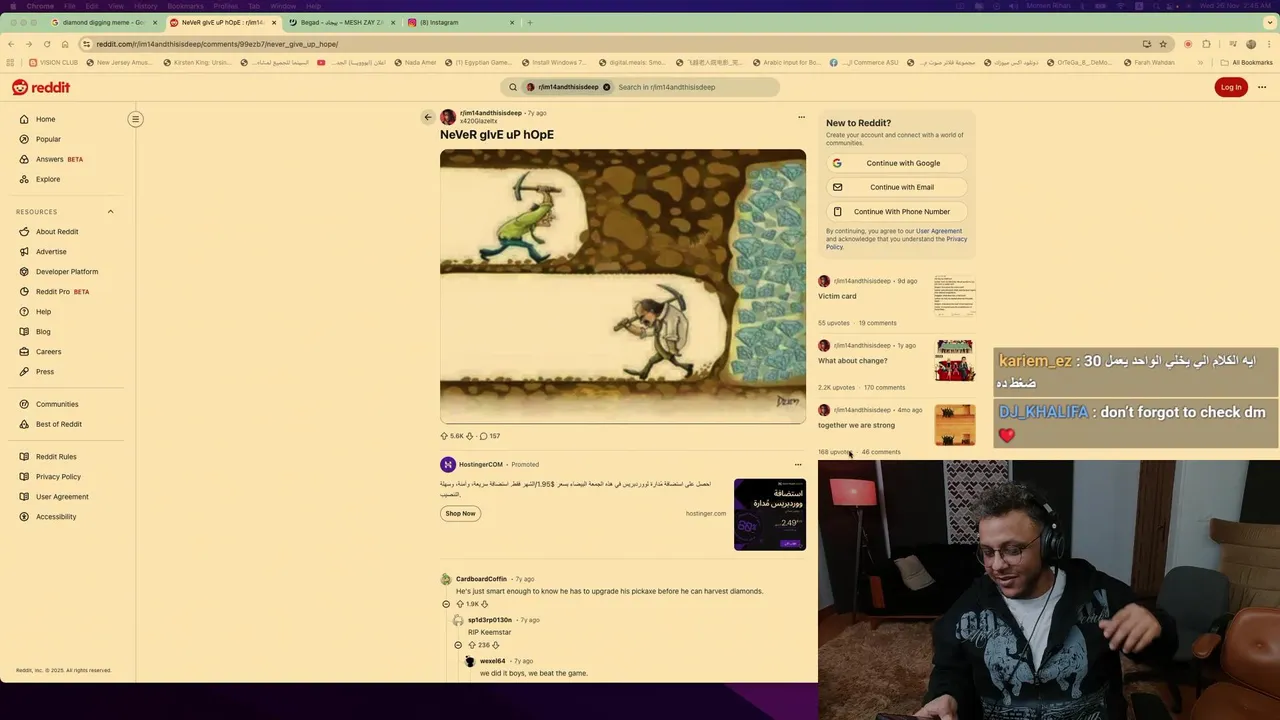Open Developer Platform
The height and width of the screenshot is (720, 1280).
coord(68,272)
